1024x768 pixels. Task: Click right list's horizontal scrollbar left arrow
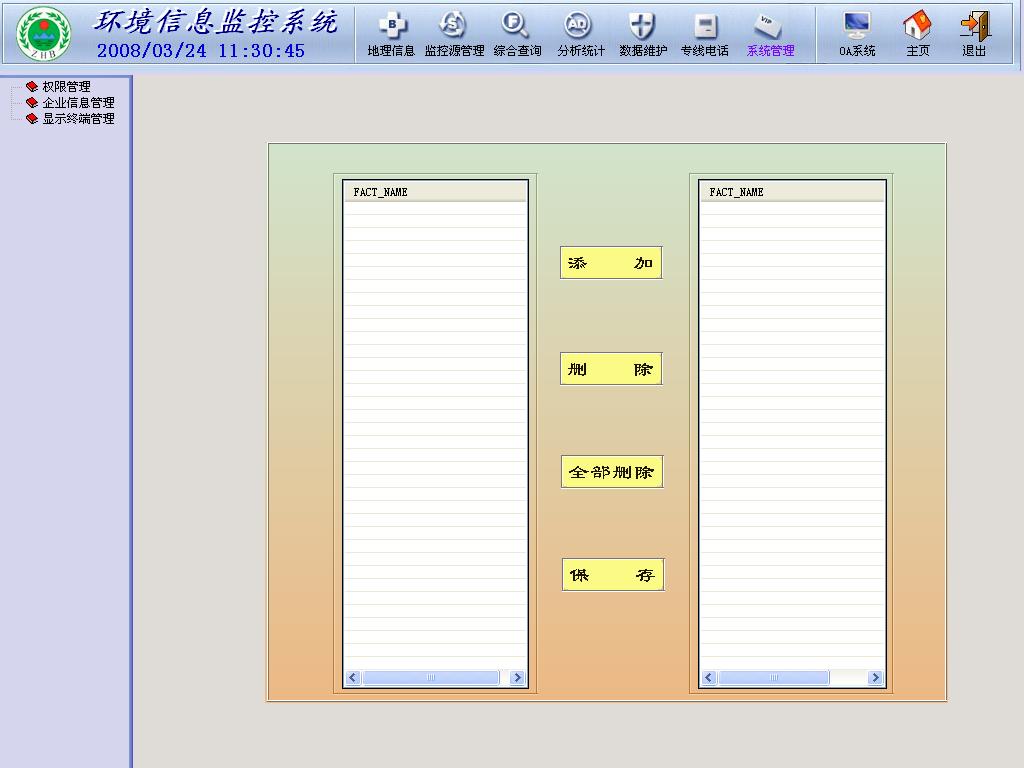point(709,678)
